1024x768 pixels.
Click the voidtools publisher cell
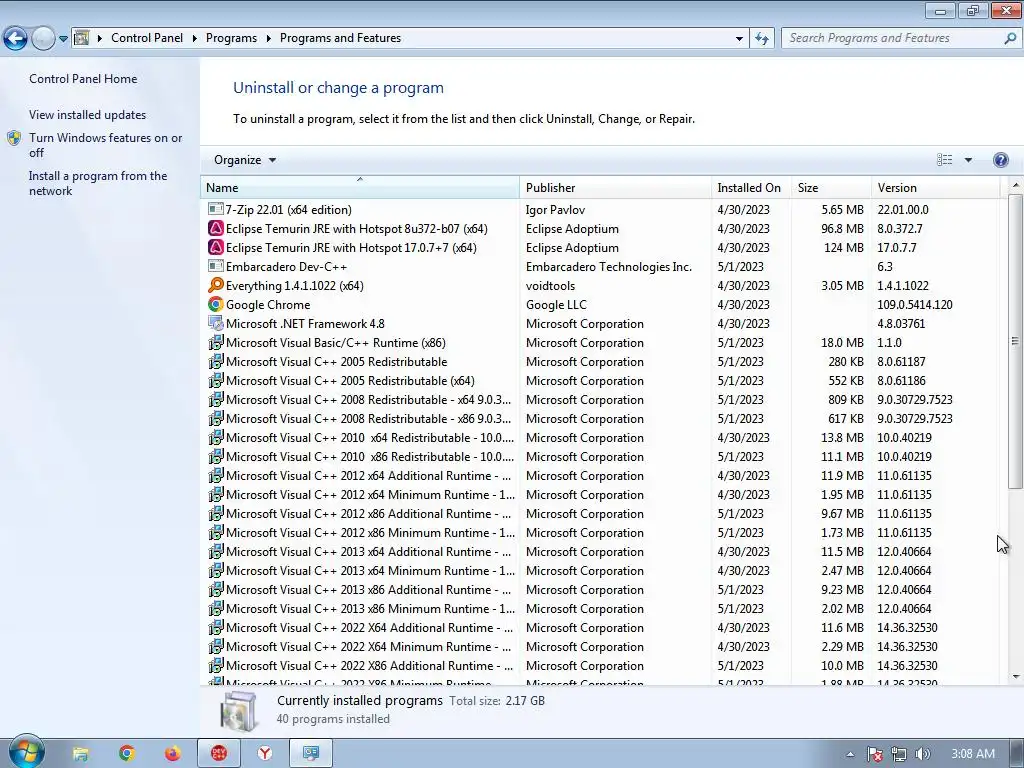click(551, 285)
